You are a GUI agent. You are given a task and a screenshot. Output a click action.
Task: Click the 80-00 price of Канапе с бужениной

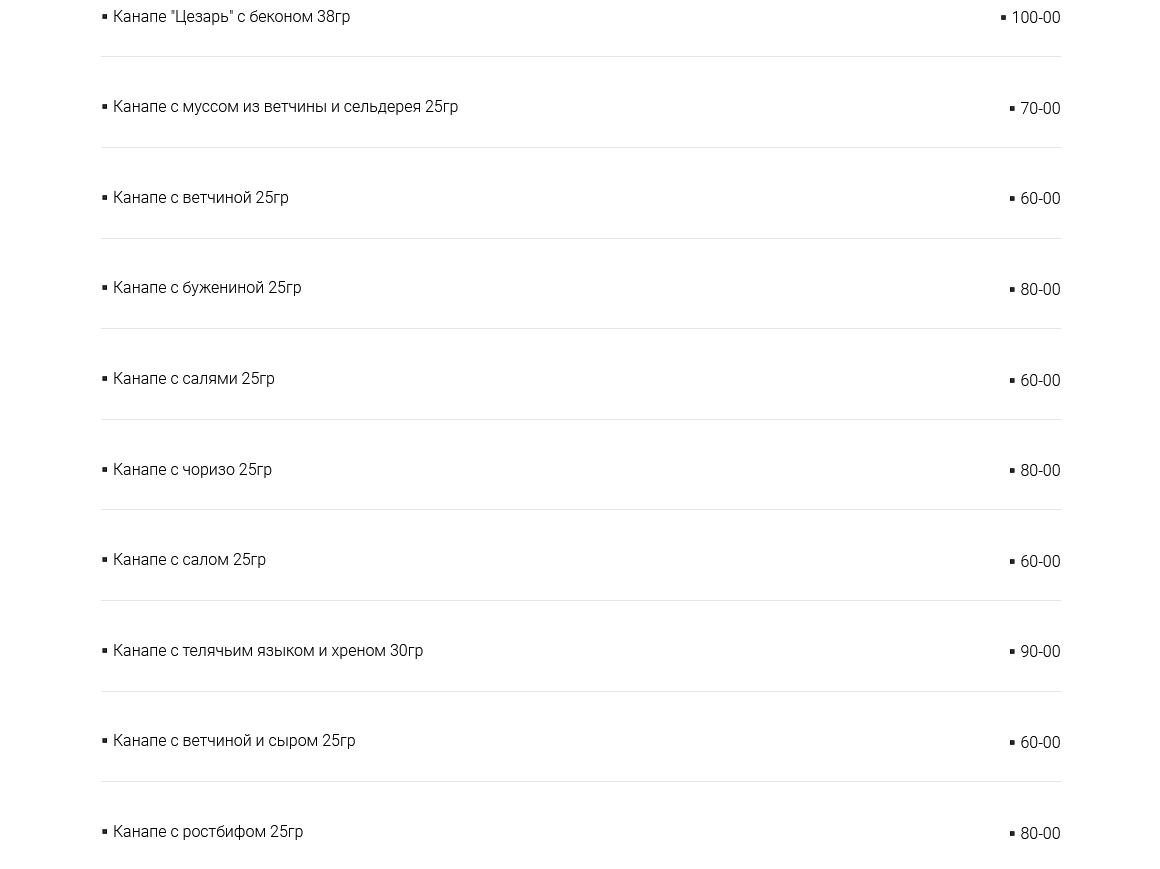pos(1039,290)
